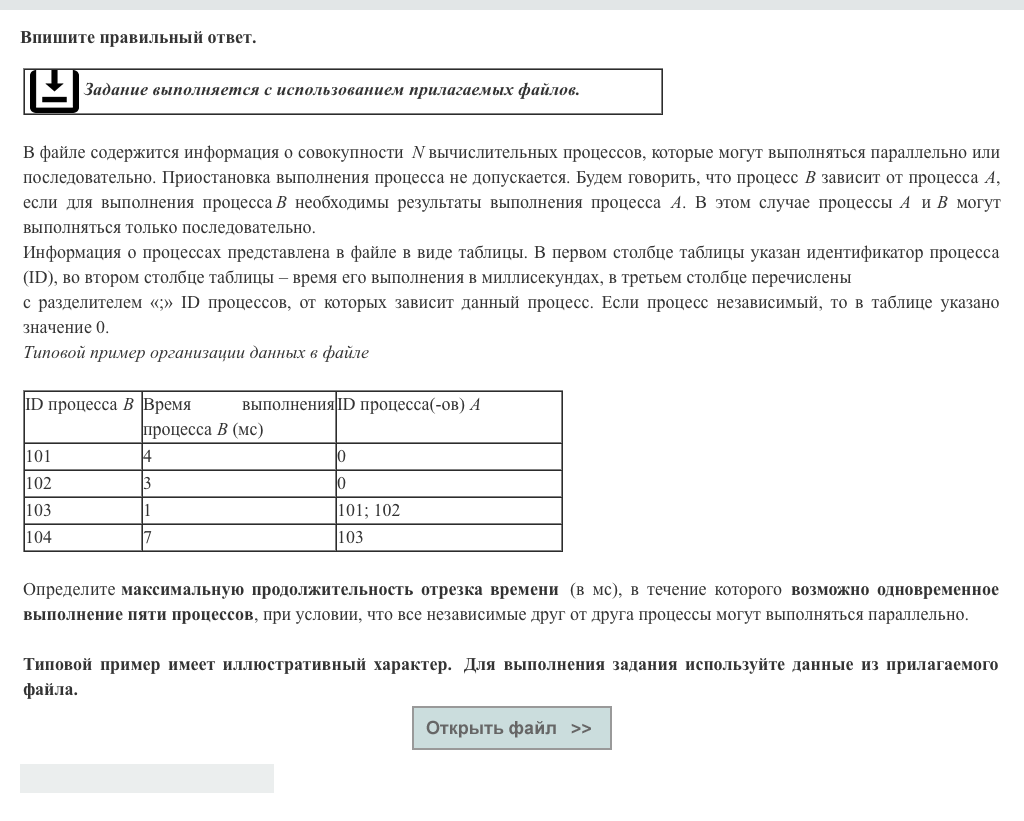Click the italic caption "Типовой пример организации данных в файле"
Image resolution: width=1024 pixels, height=821 pixels.
pos(196,353)
